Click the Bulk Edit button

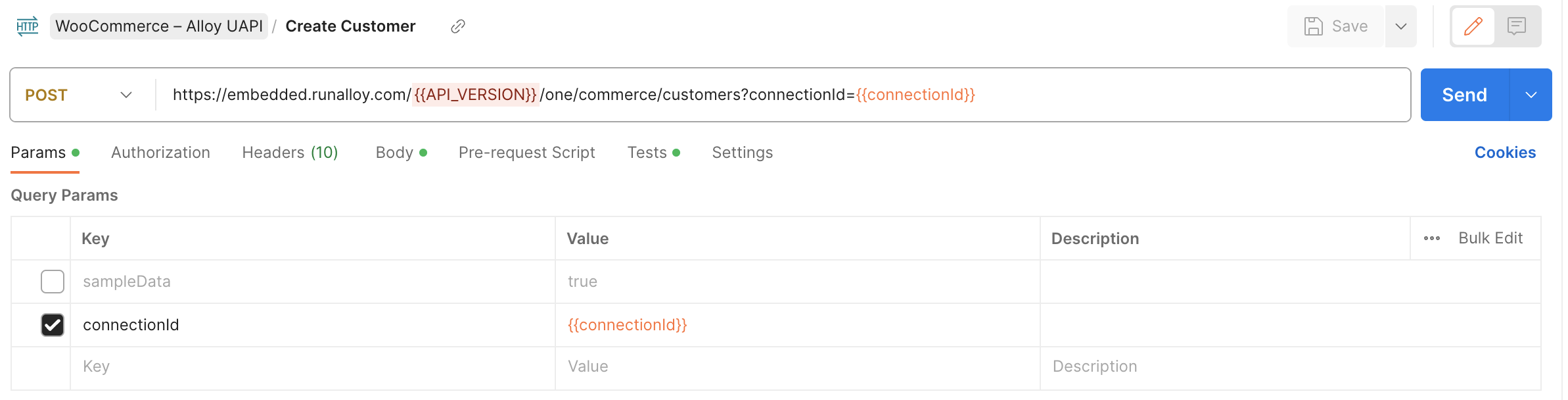pos(1490,238)
